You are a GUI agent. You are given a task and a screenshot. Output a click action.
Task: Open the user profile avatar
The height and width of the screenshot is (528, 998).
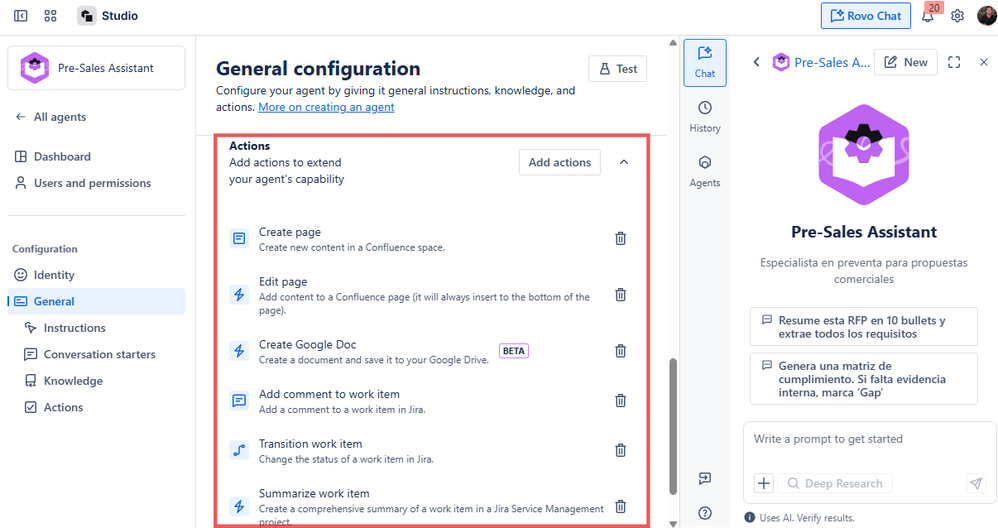click(x=987, y=15)
